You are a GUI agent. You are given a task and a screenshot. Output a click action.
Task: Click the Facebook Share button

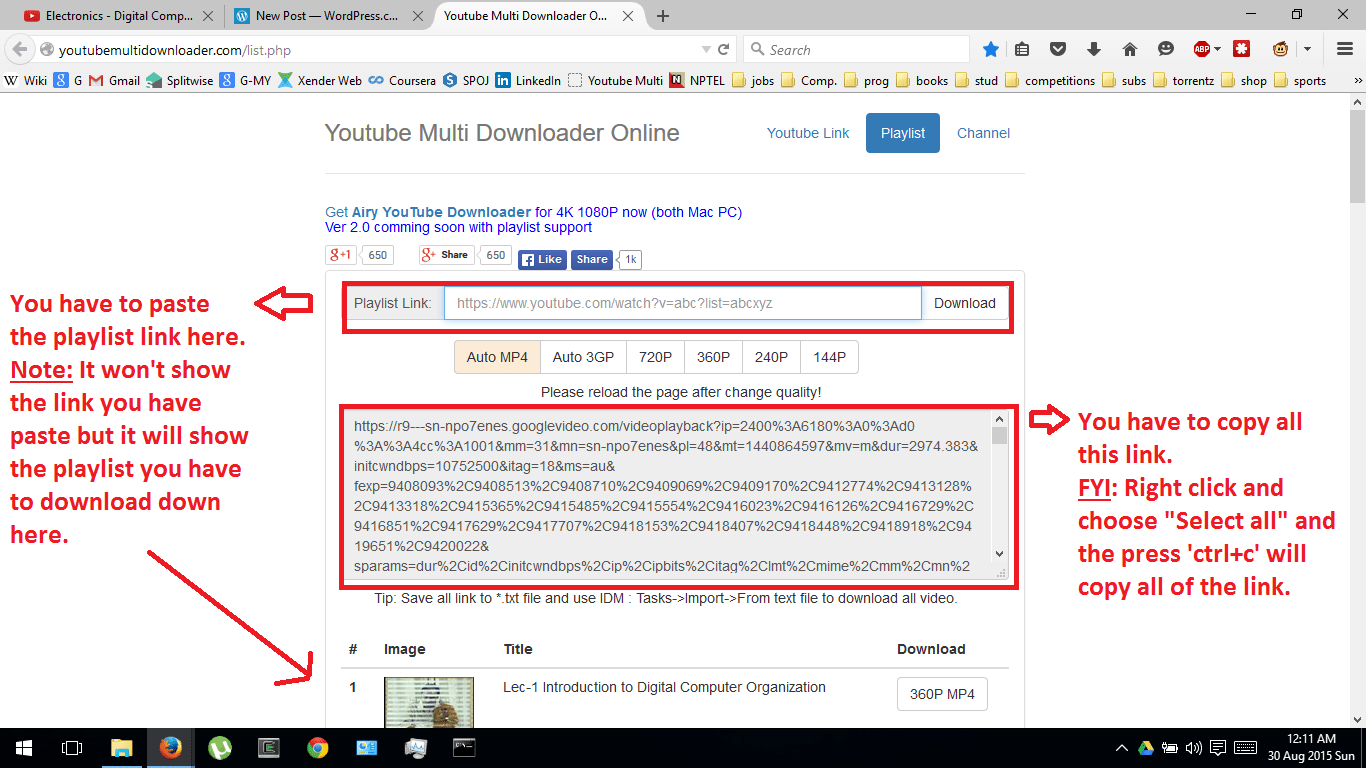(591, 259)
